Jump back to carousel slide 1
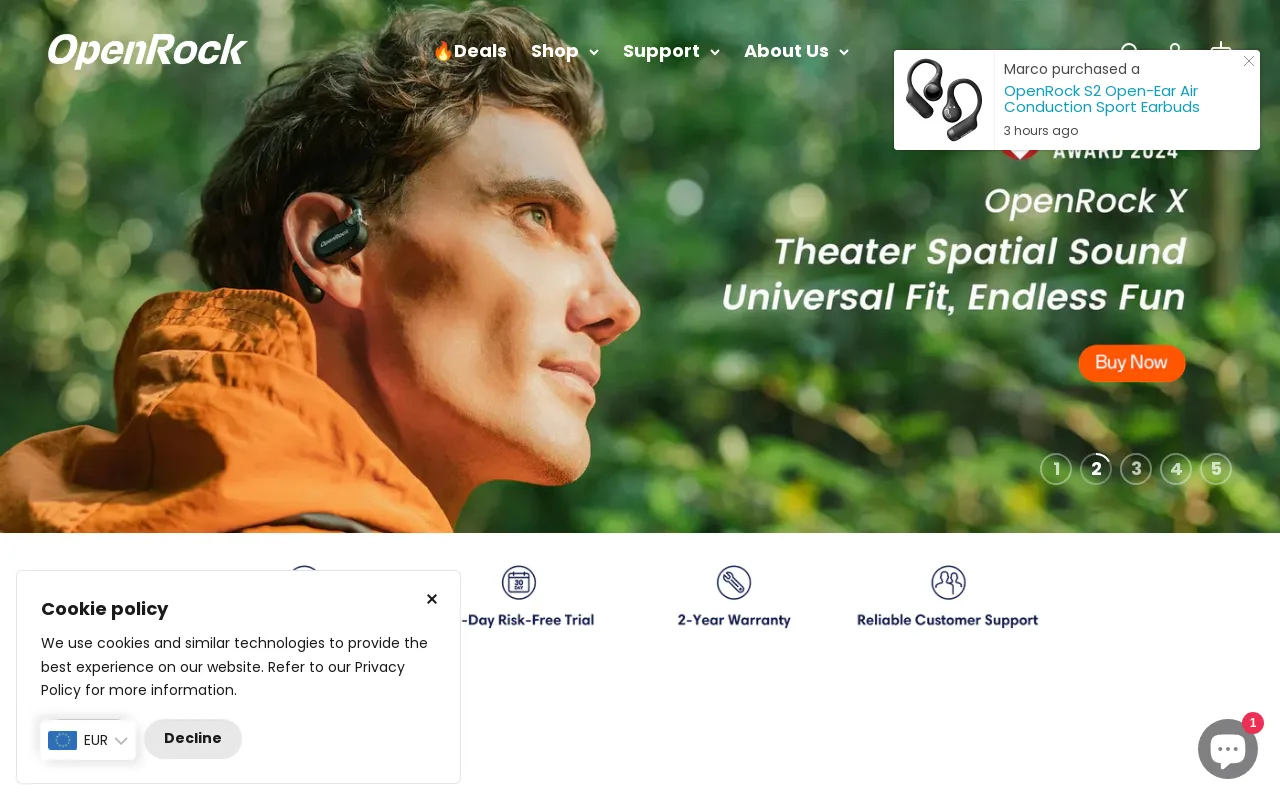 pyautogui.click(x=1056, y=469)
